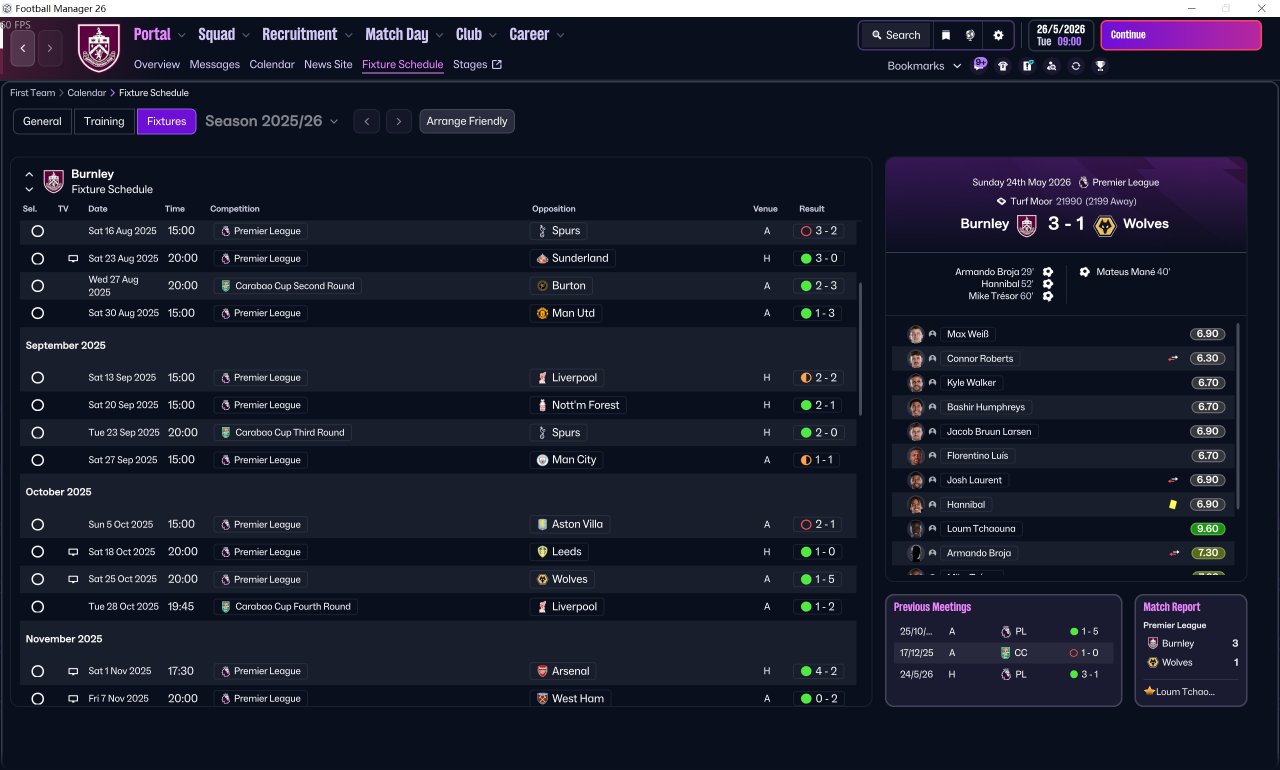Open the Recruitment menu dropdown arrow

[349, 35]
